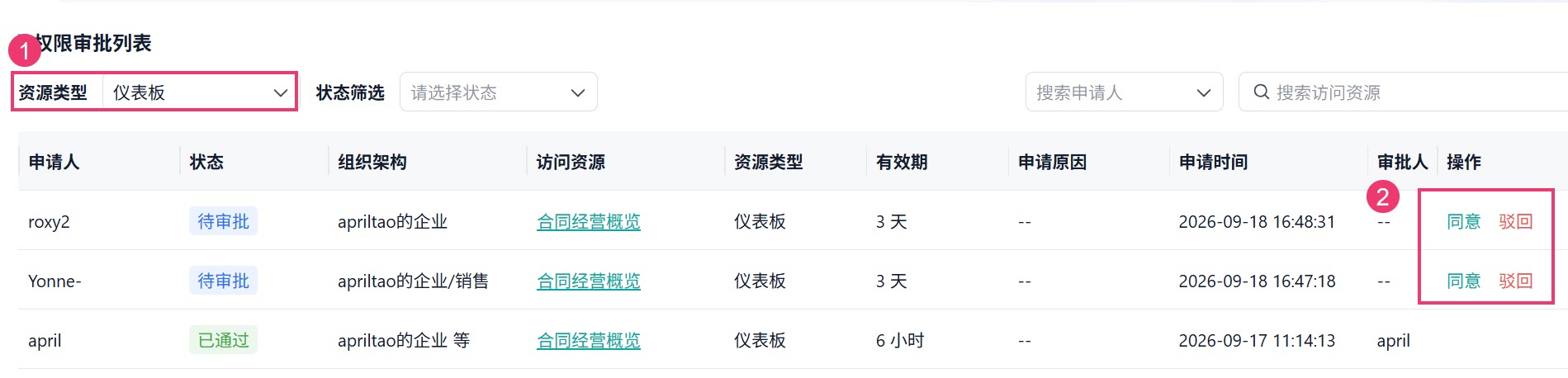Click the 申请人 column header

(x=54, y=162)
